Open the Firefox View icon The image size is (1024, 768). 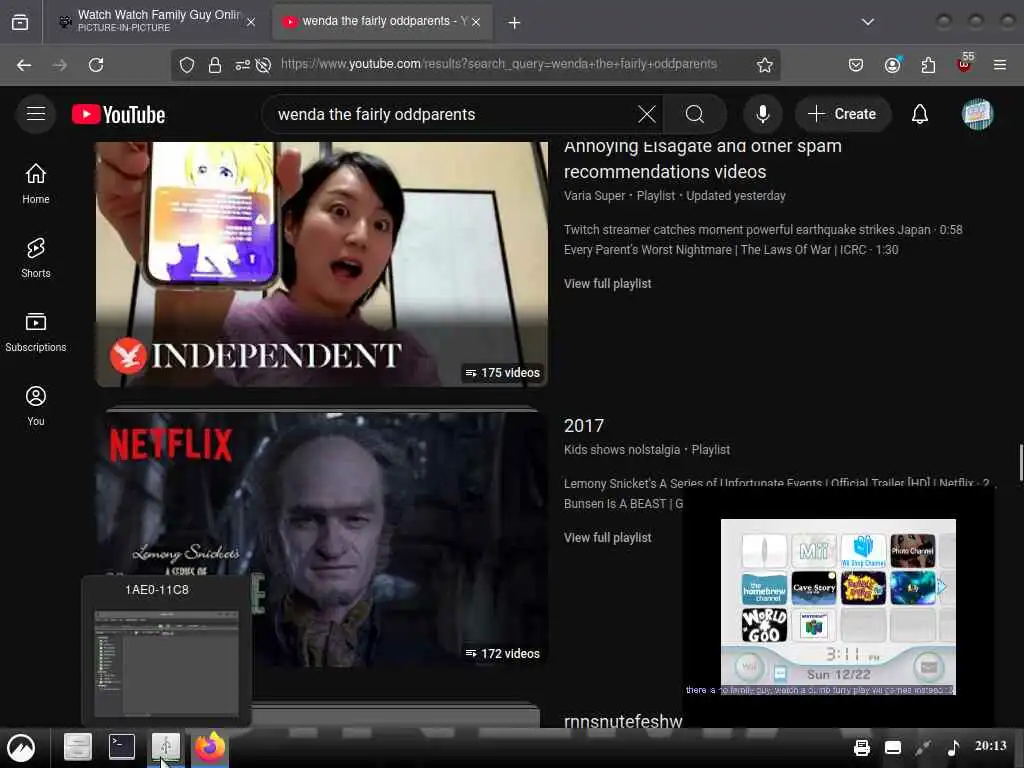coord(20,22)
